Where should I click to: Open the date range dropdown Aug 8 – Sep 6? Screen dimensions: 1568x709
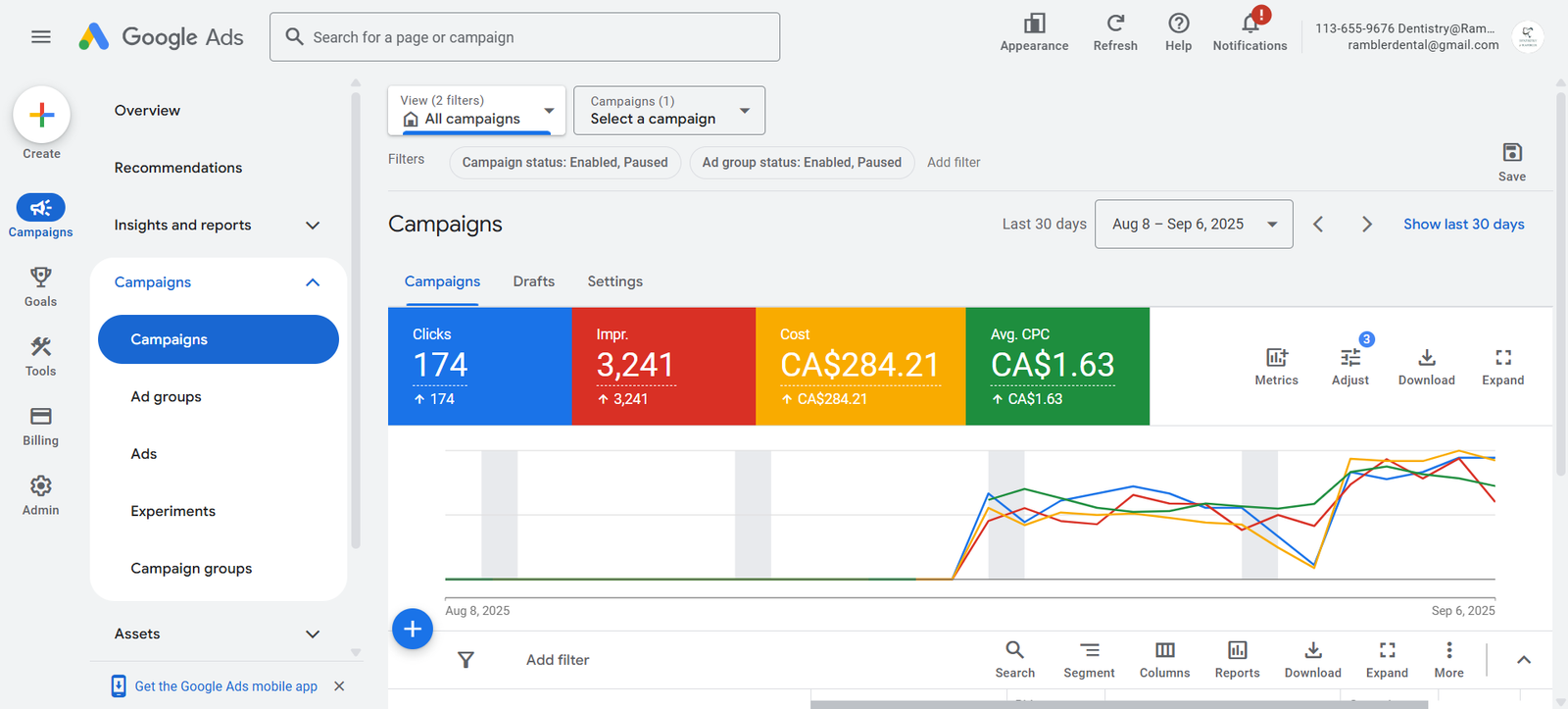point(1193,225)
